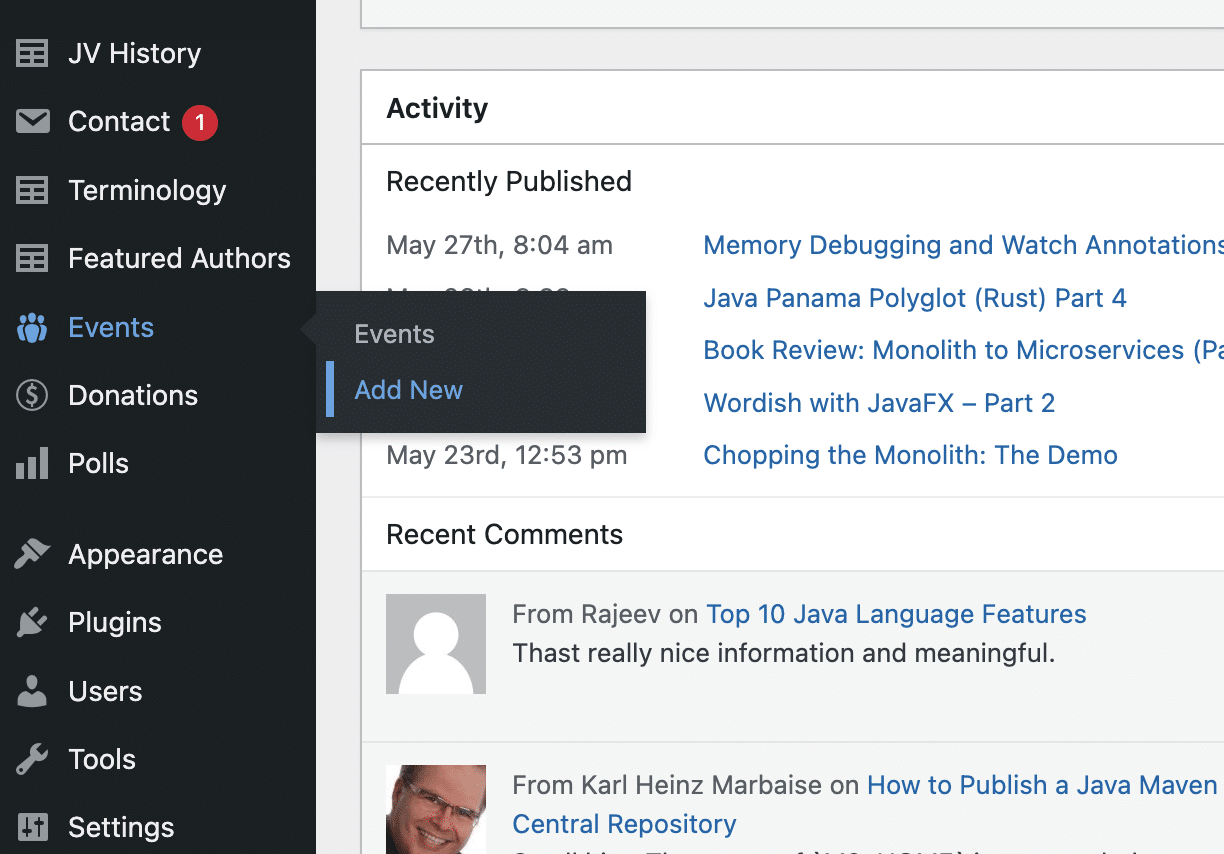Image resolution: width=1224 pixels, height=854 pixels.
Task: Open the Settings sliders icon
Action: [31, 827]
